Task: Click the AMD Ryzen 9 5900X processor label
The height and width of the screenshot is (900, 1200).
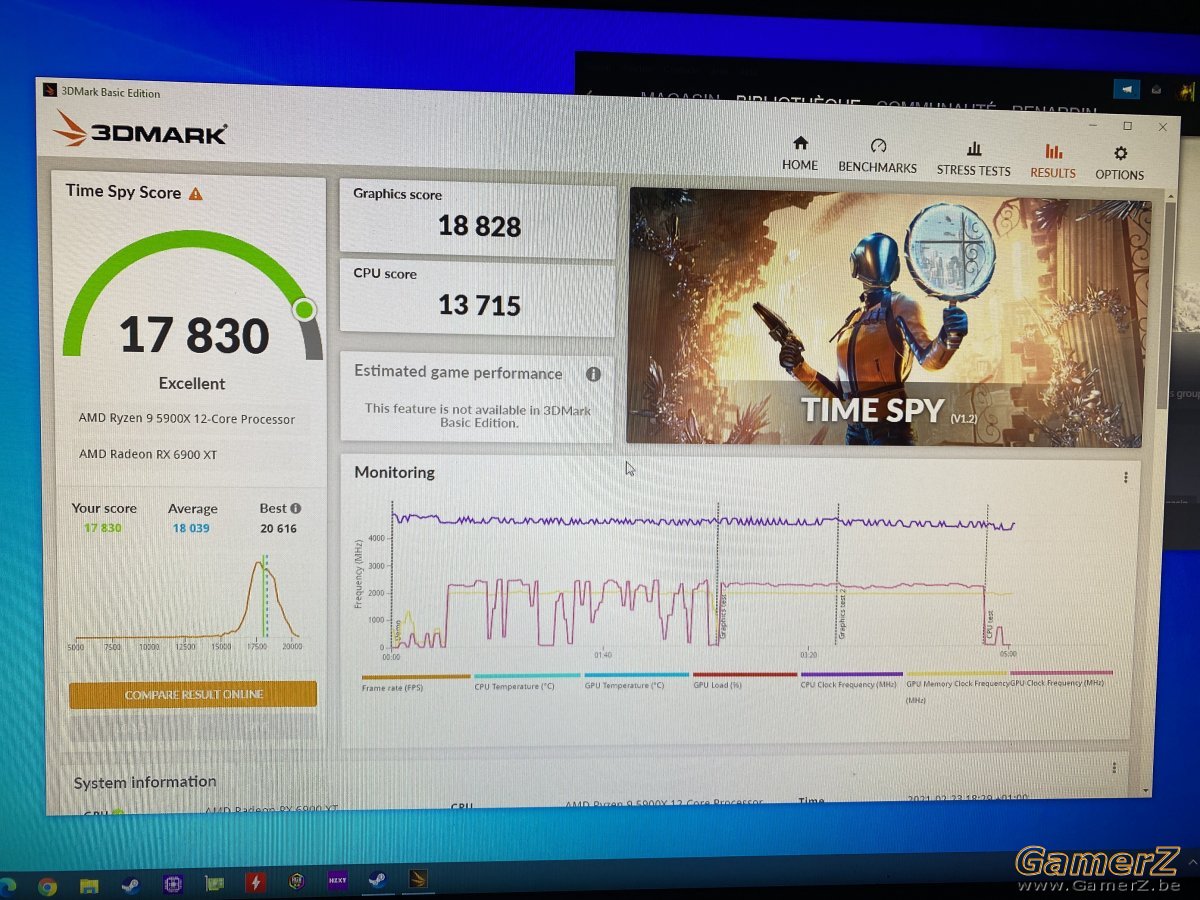Action: point(187,419)
